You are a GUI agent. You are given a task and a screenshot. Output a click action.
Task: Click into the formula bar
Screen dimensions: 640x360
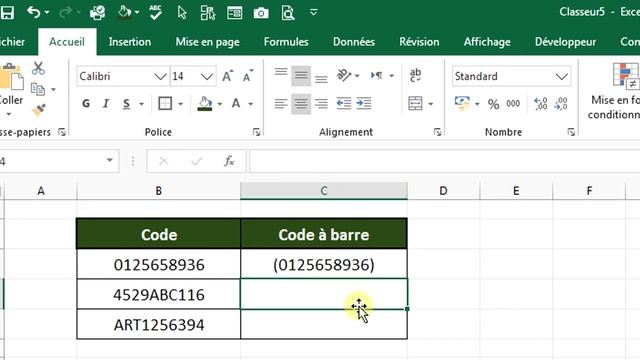coord(444,161)
